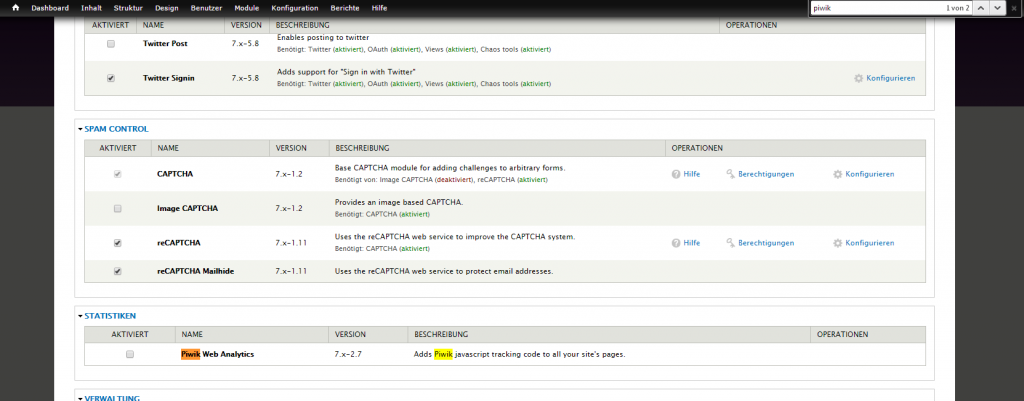This screenshot has width=1024, height=401.
Task: Go to next find-in-page search result
Action: coord(996,8)
